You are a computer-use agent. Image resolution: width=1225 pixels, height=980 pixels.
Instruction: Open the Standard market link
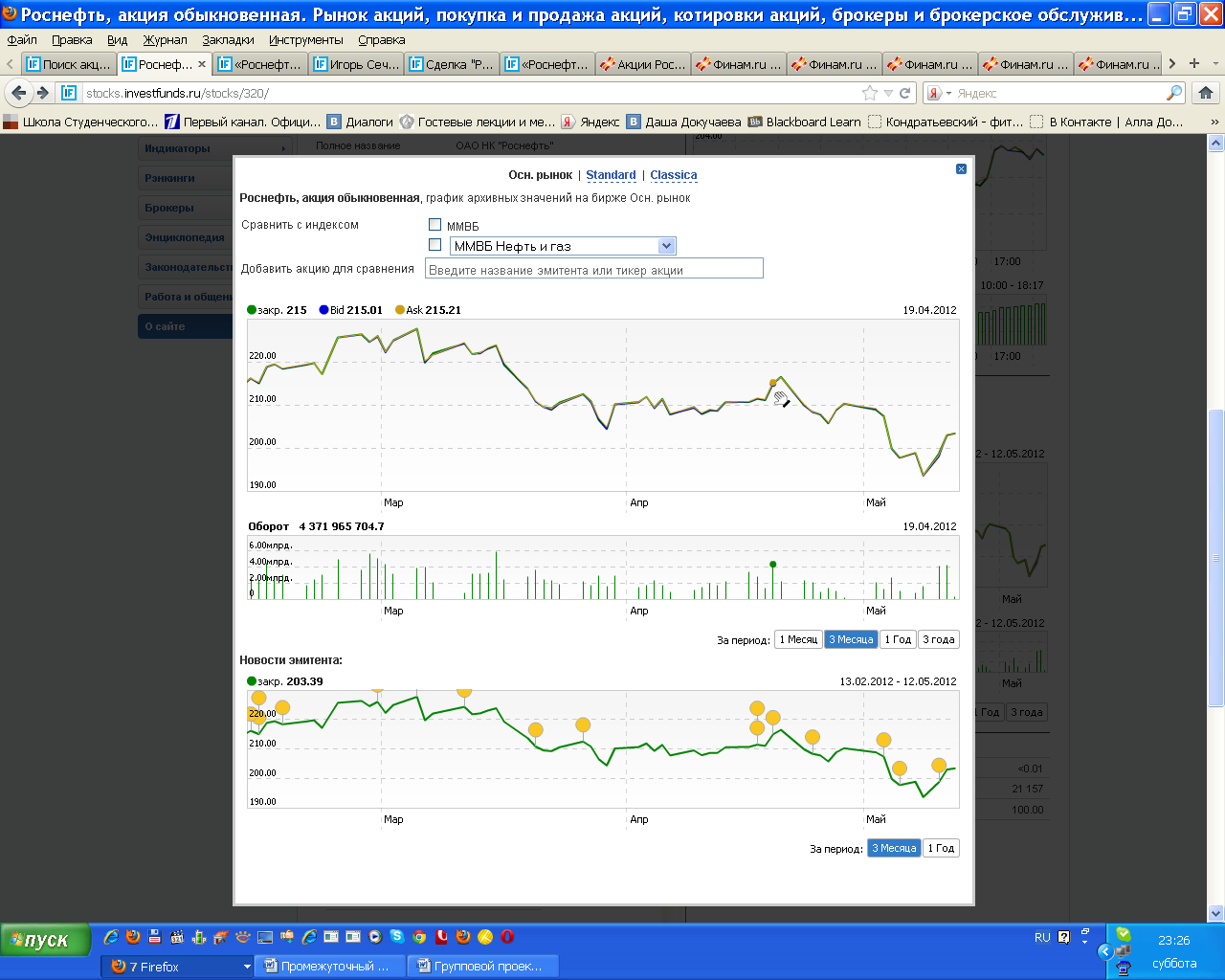[x=611, y=175]
